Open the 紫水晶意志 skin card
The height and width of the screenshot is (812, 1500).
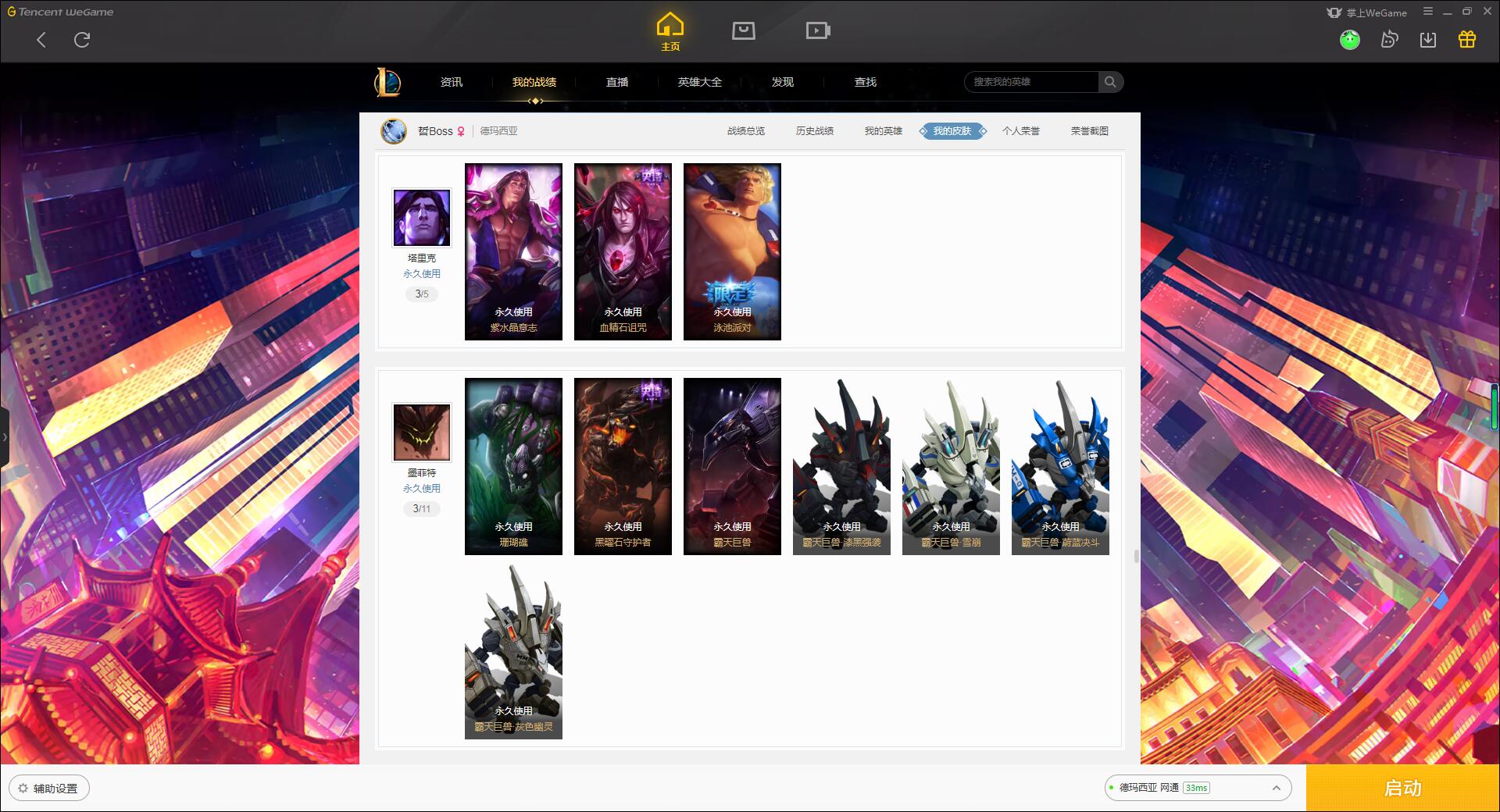tap(513, 251)
